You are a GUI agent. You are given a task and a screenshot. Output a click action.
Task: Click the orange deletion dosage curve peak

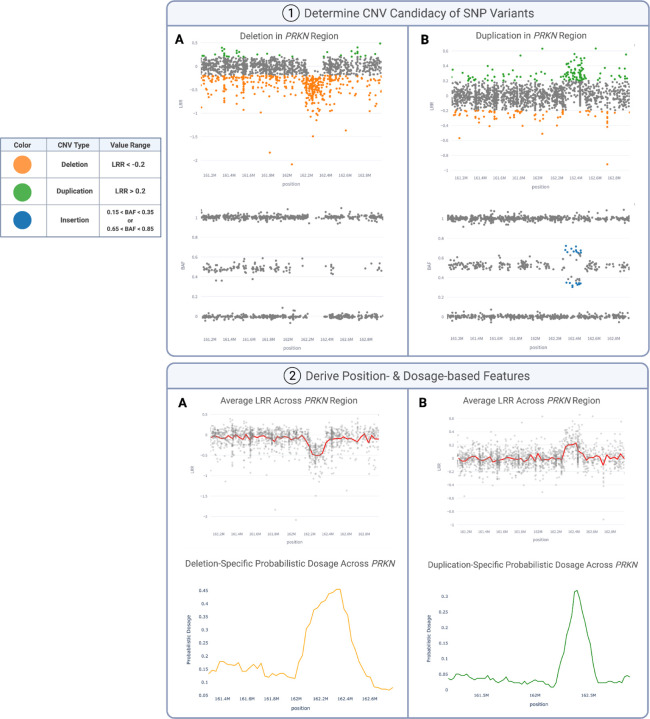coord(338,590)
